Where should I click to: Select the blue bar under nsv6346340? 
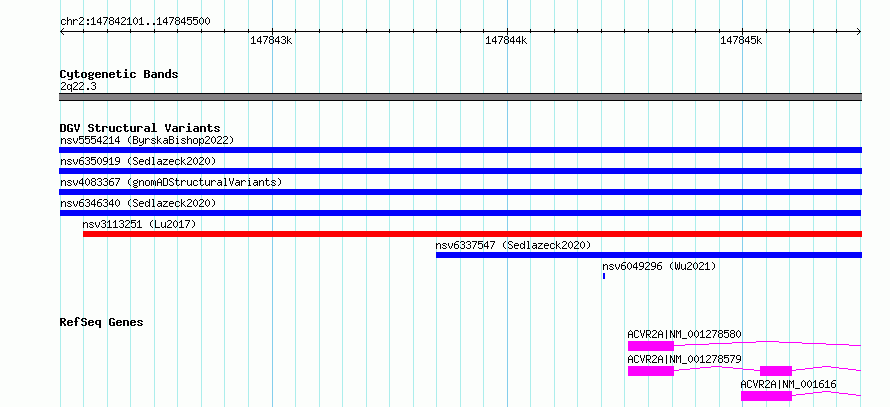pyautogui.click(x=460, y=213)
